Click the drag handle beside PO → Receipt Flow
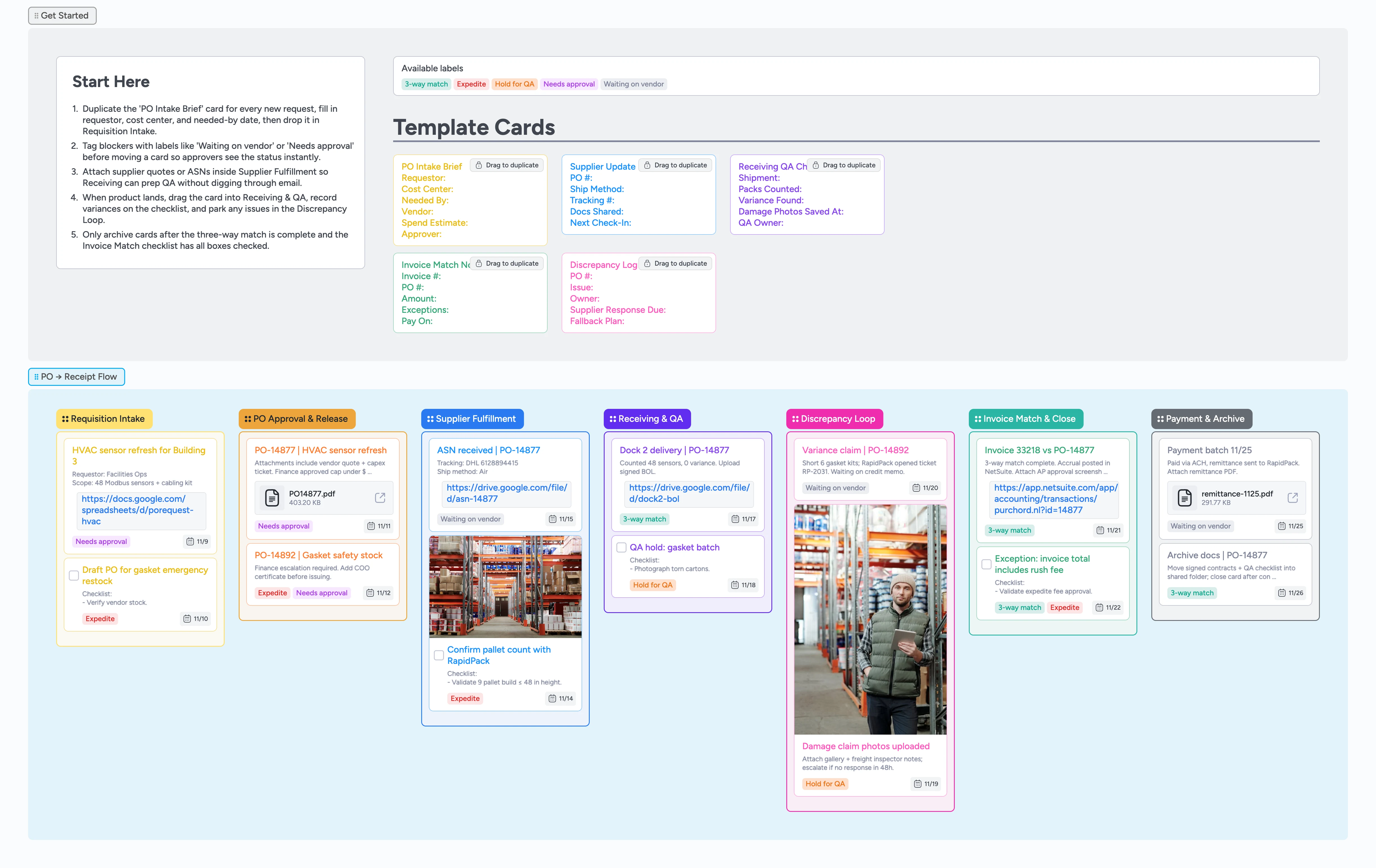This screenshot has height=868, width=1376. (x=36, y=377)
